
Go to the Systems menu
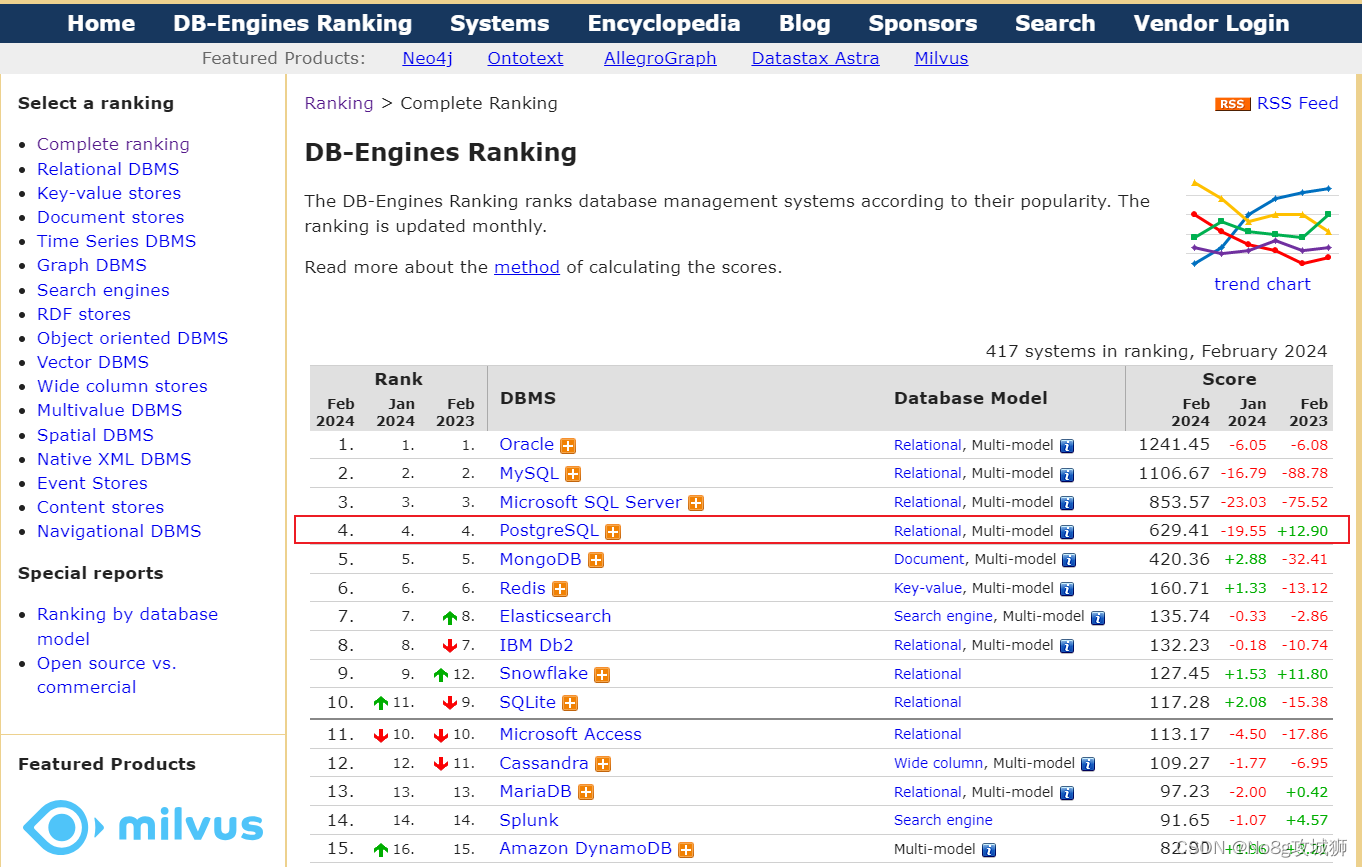[500, 23]
